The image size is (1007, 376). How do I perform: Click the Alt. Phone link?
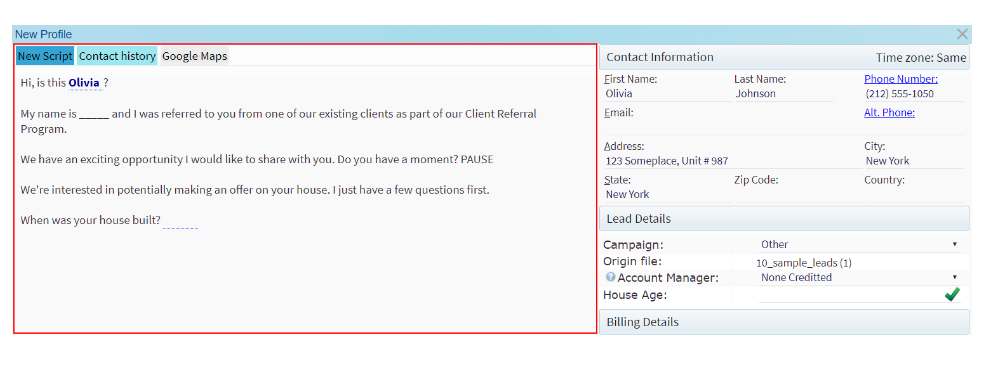pyautogui.click(x=889, y=112)
